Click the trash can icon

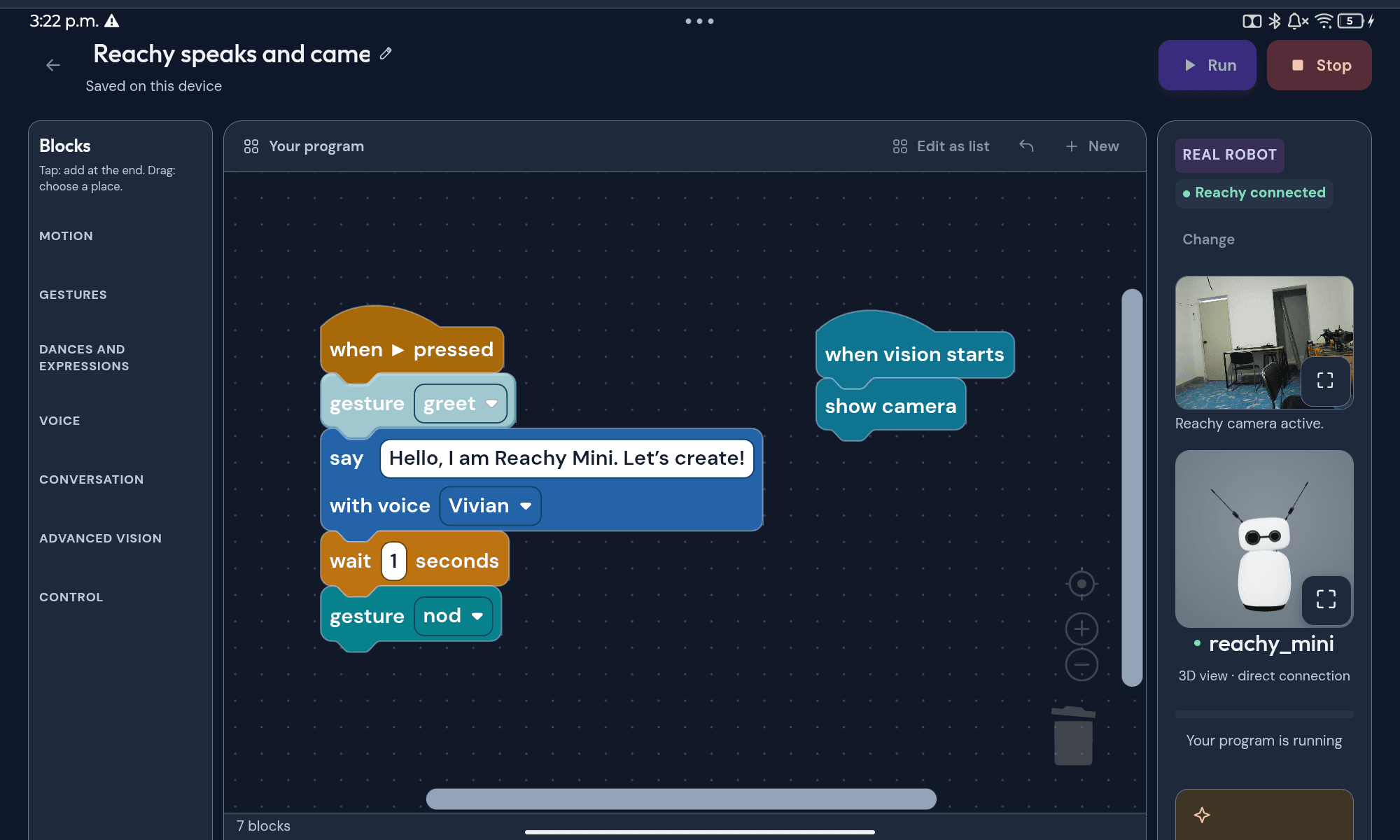tap(1073, 736)
